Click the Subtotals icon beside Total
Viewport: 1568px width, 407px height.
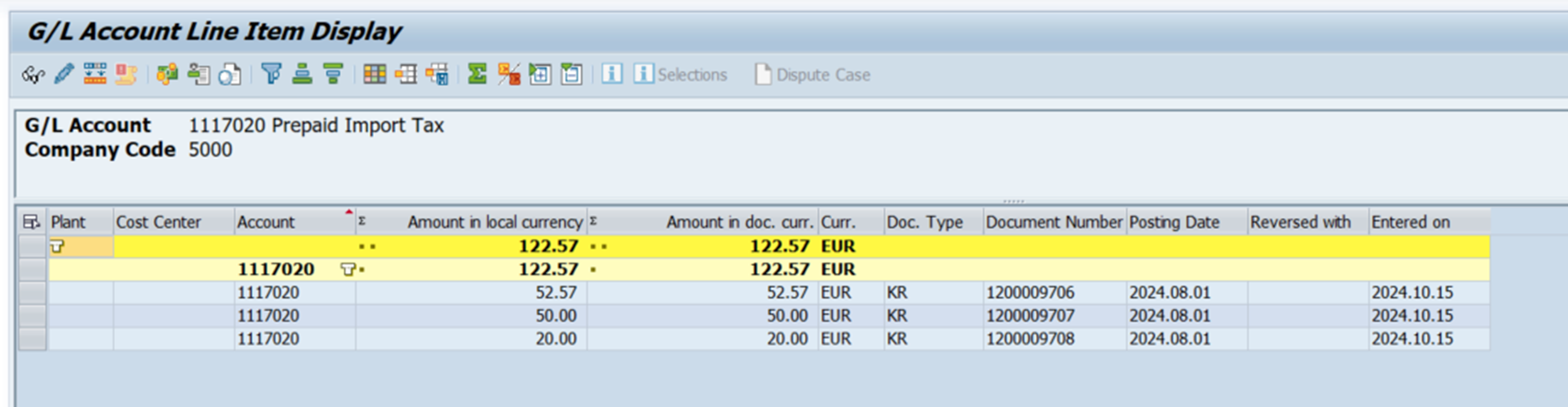click(509, 74)
